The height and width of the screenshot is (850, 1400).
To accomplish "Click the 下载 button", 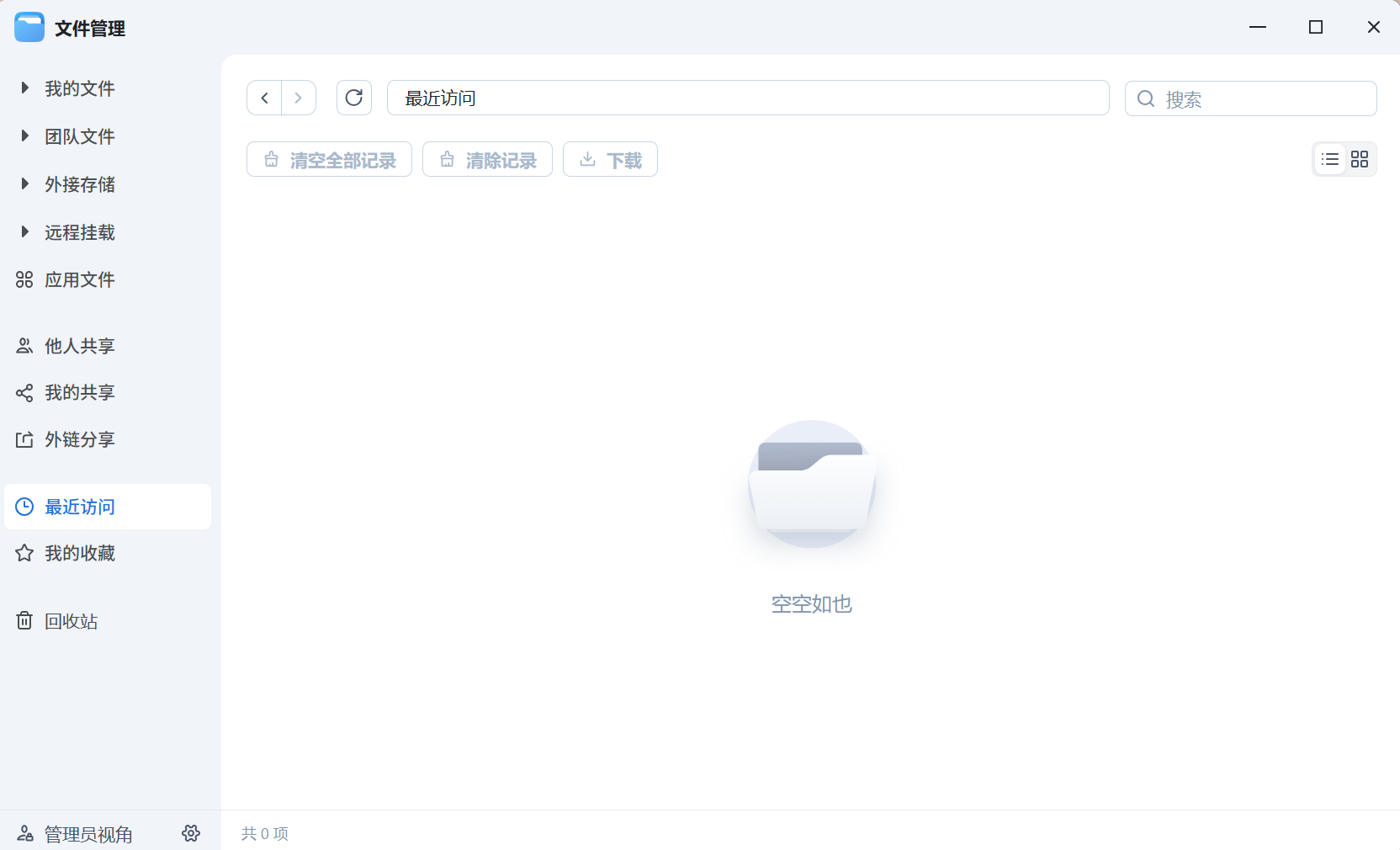I will tap(610, 159).
